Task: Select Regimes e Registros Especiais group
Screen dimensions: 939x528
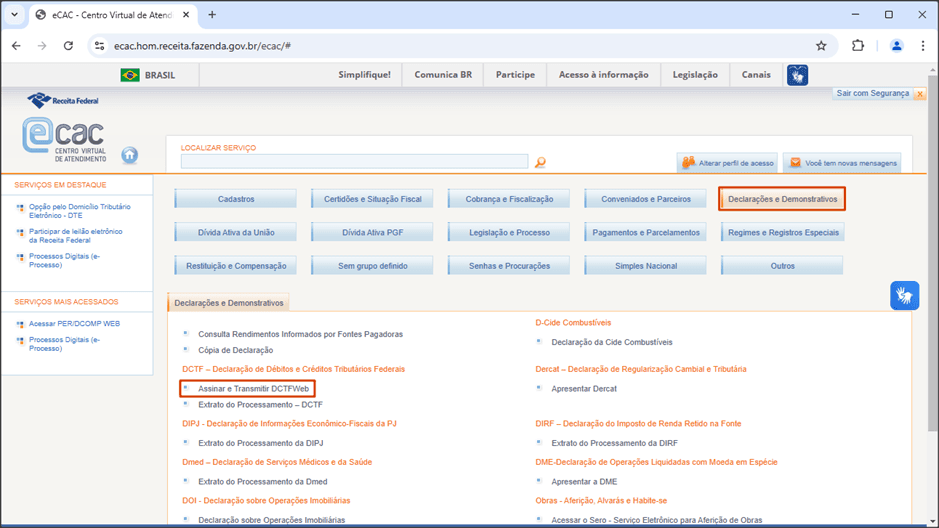Action: pos(782,232)
